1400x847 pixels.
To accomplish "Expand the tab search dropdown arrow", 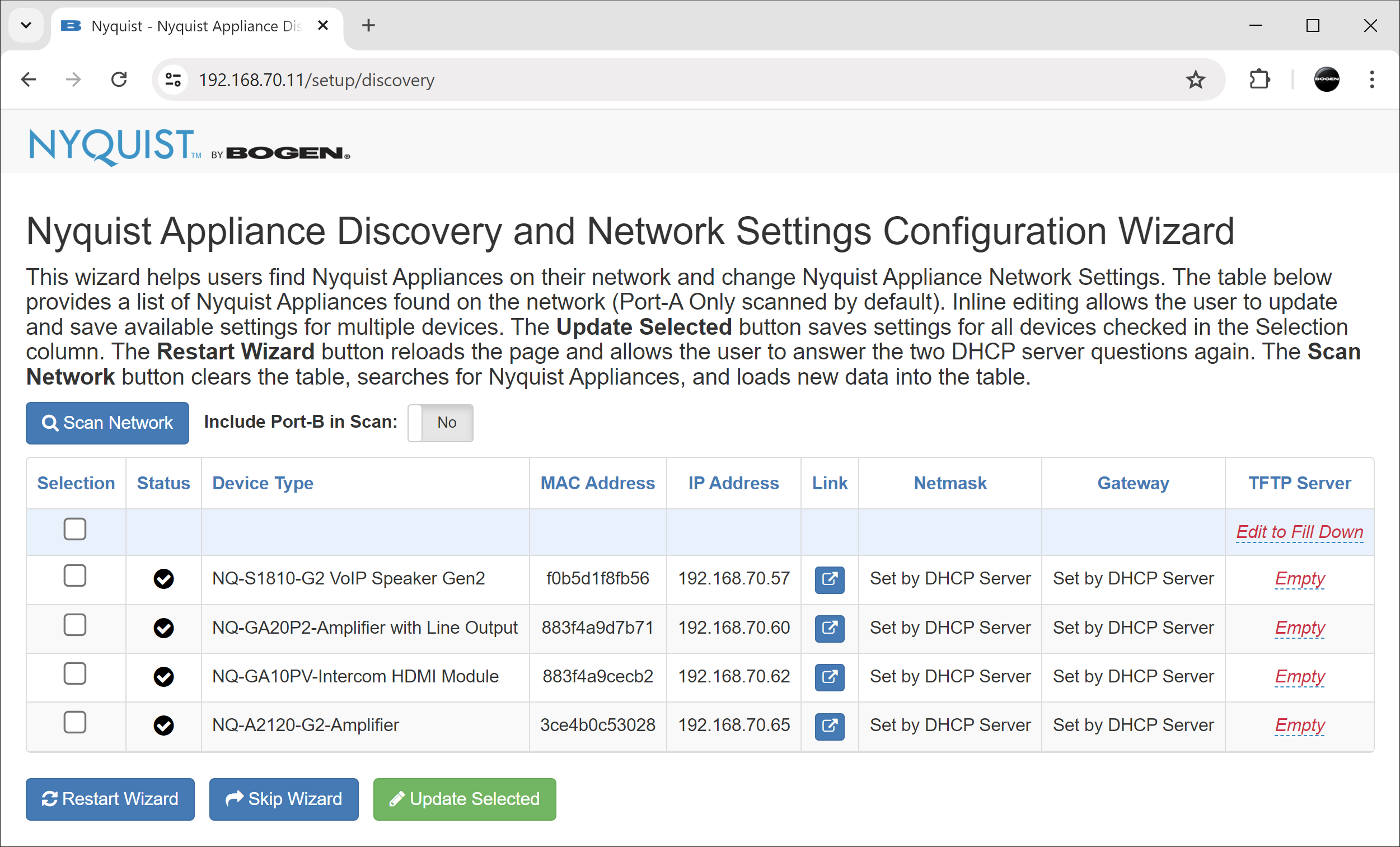I will pyautogui.click(x=26, y=26).
